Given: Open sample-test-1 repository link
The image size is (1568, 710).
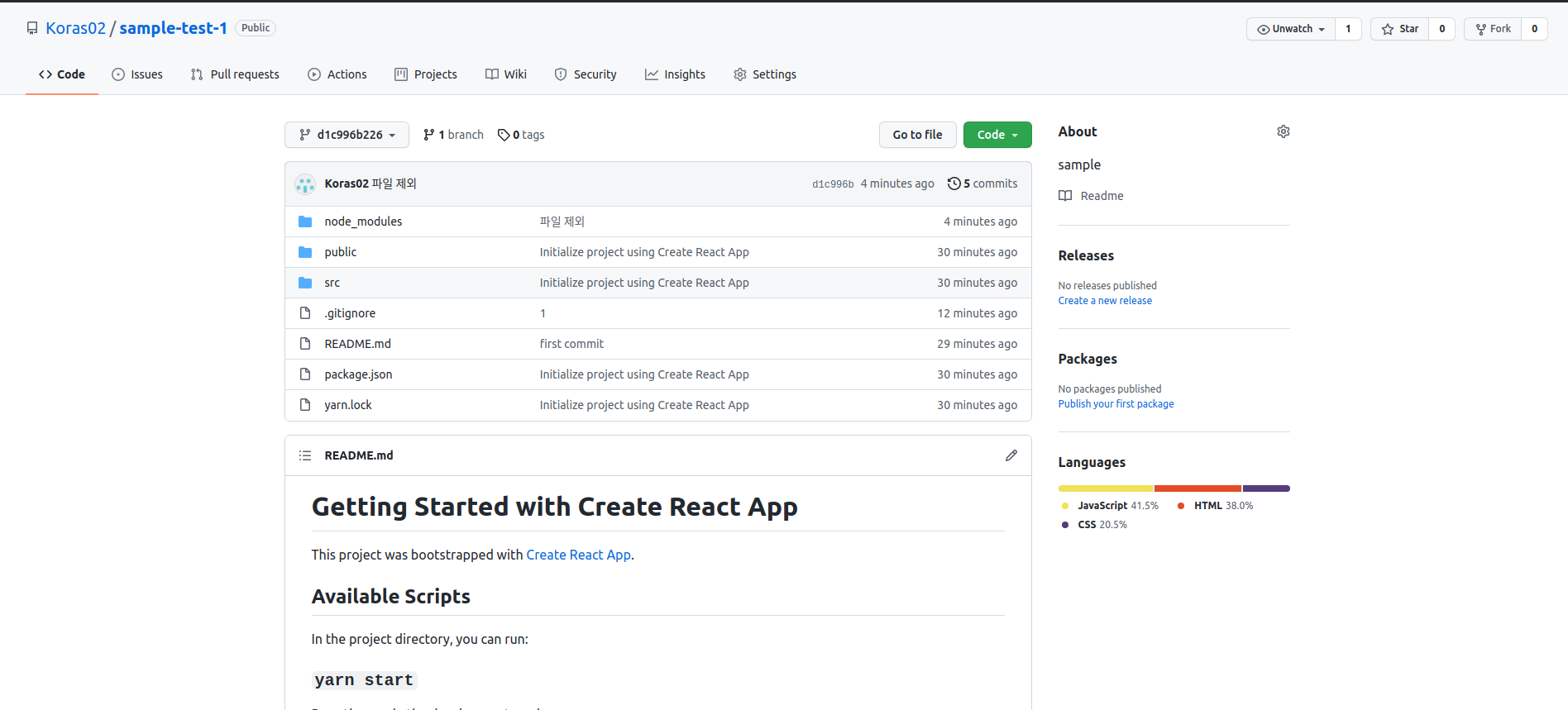Looking at the screenshot, I should [173, 28].
